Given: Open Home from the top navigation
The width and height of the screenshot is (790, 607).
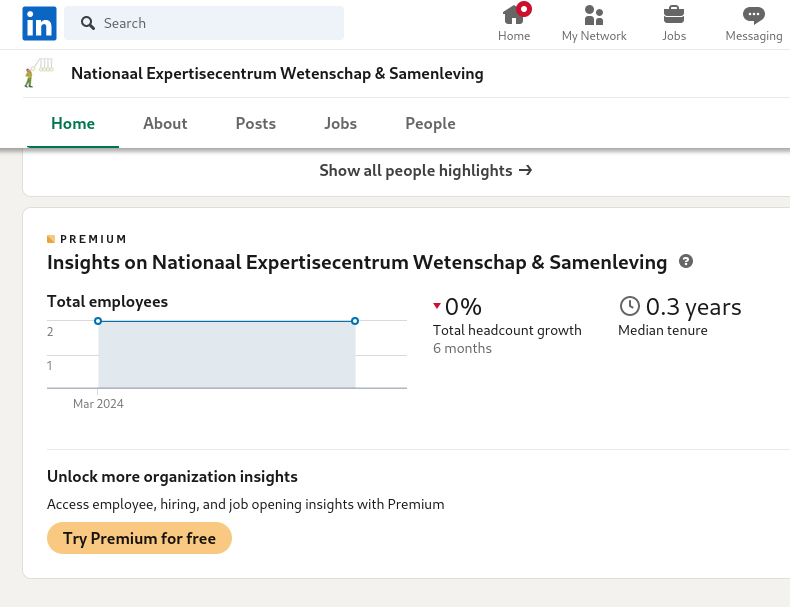Looking at the screenshot, I should (x=514, y=23).
